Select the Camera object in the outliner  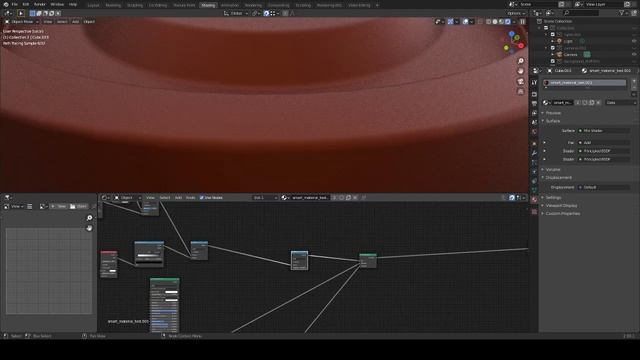coord(571,55)
